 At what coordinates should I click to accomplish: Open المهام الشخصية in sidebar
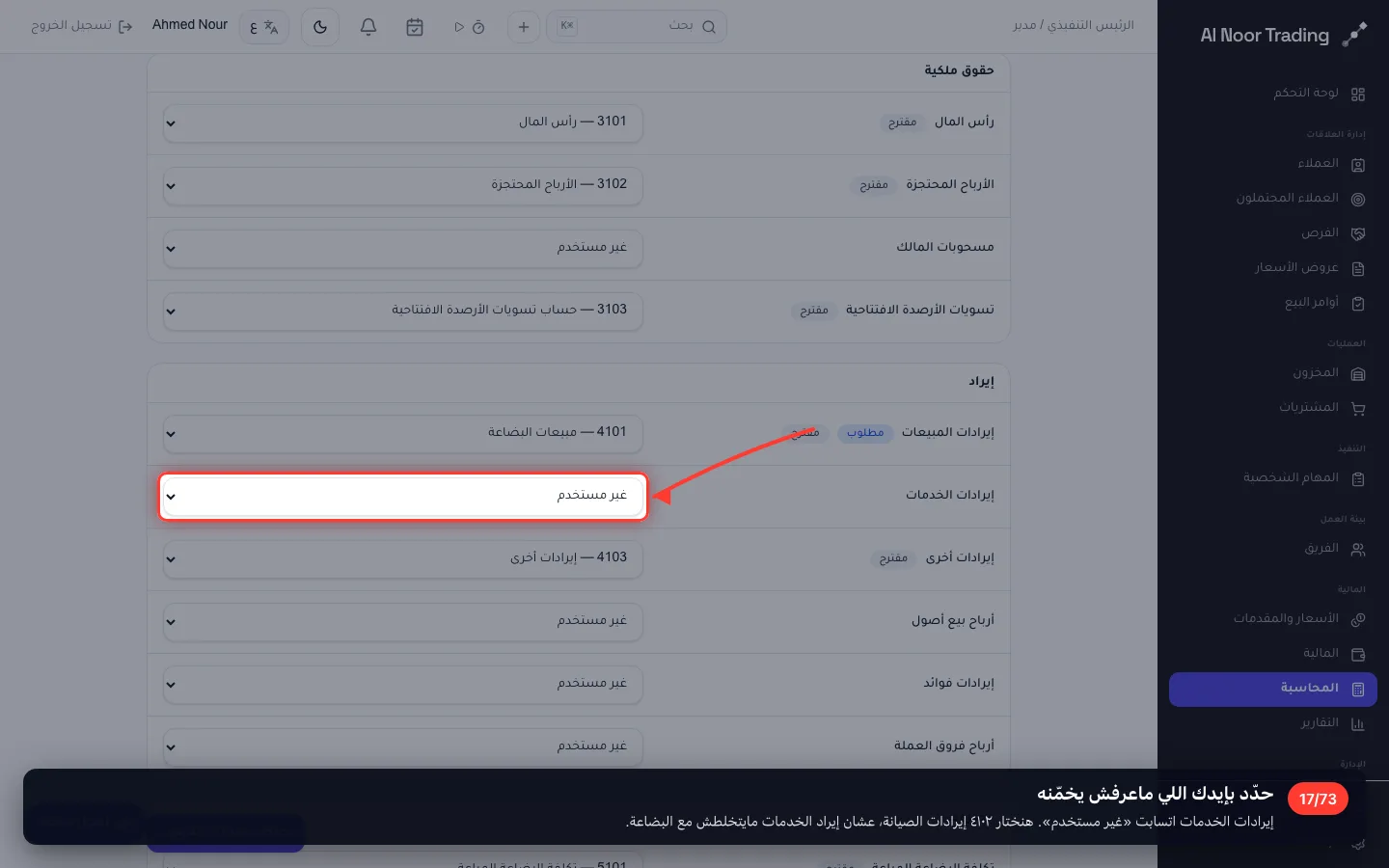(1272, 478)
